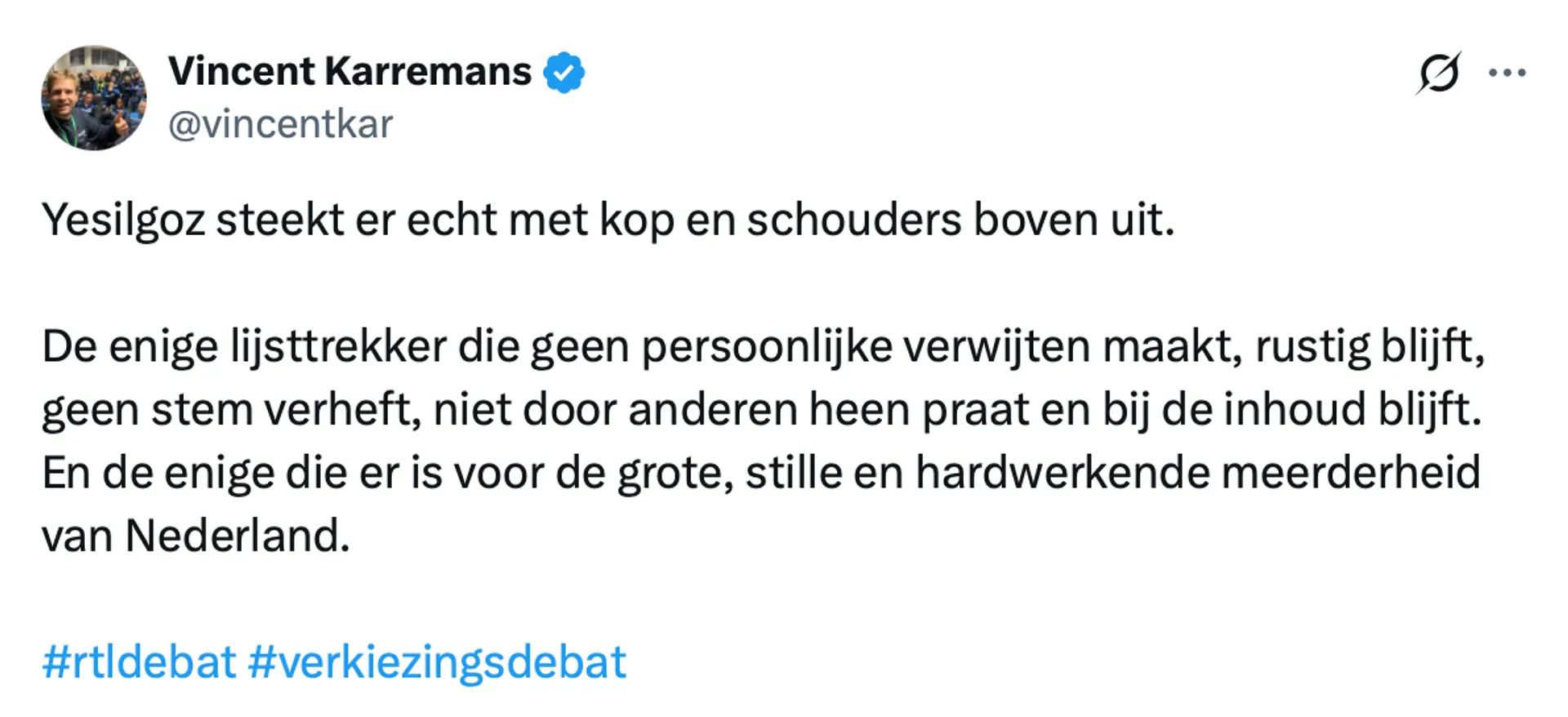The height and width of the screenshot is (717, 1568).
Task: Click the phrase "rustig blijft"
Action: (x=1370, y=346)
